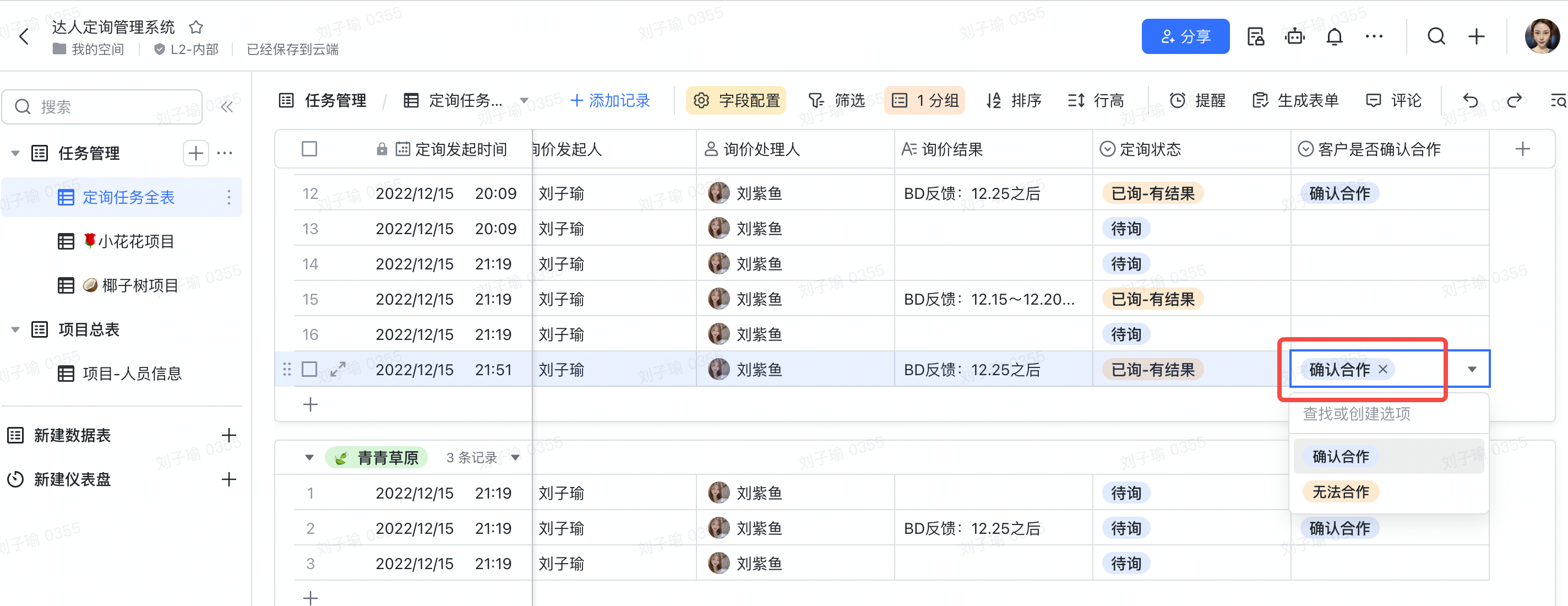Collapse the 青青草原 group
This screenshot has height=606, width=1568.
(309, 457)
